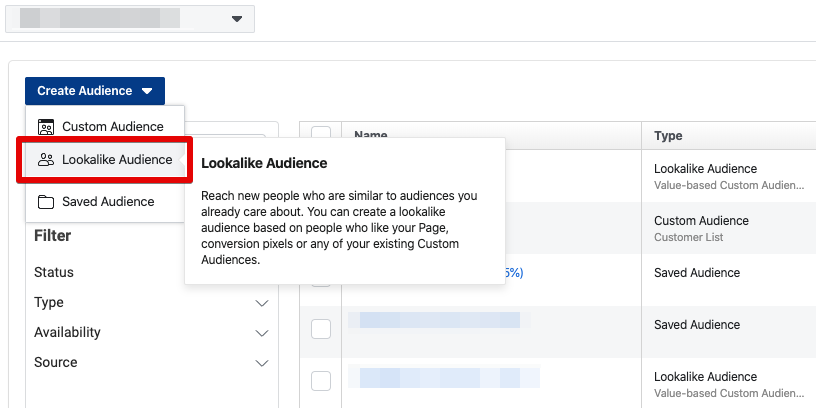The image size is (816, 408).
Task: Expand the Type filter chevron
Action: coord(262,303)
